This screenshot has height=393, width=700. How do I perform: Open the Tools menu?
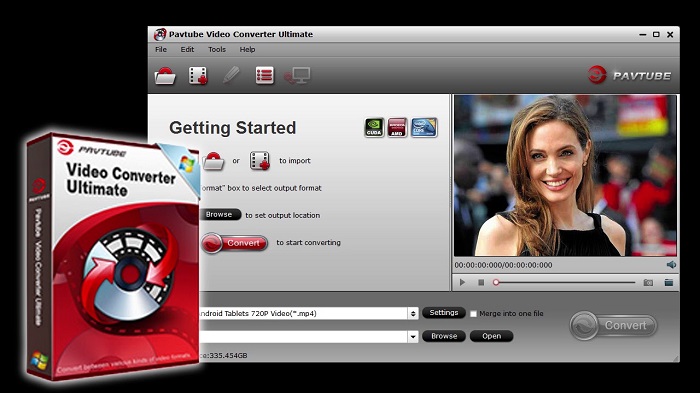click(x=217, y=50)
